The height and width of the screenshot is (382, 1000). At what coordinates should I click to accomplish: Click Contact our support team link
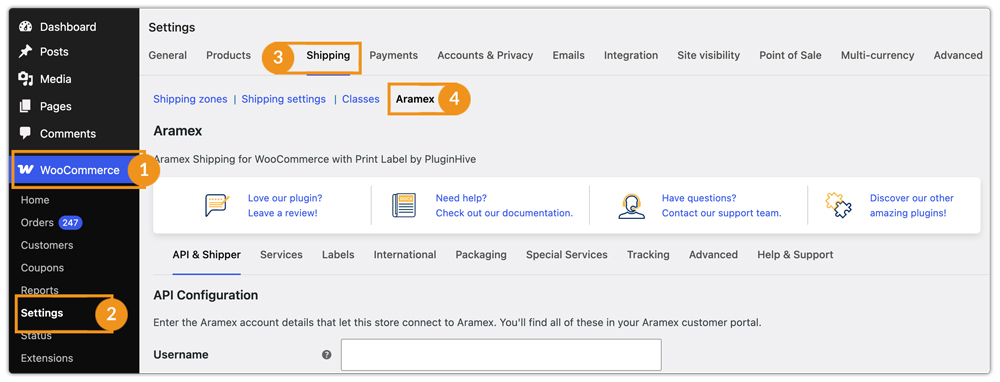pos(721,213)
